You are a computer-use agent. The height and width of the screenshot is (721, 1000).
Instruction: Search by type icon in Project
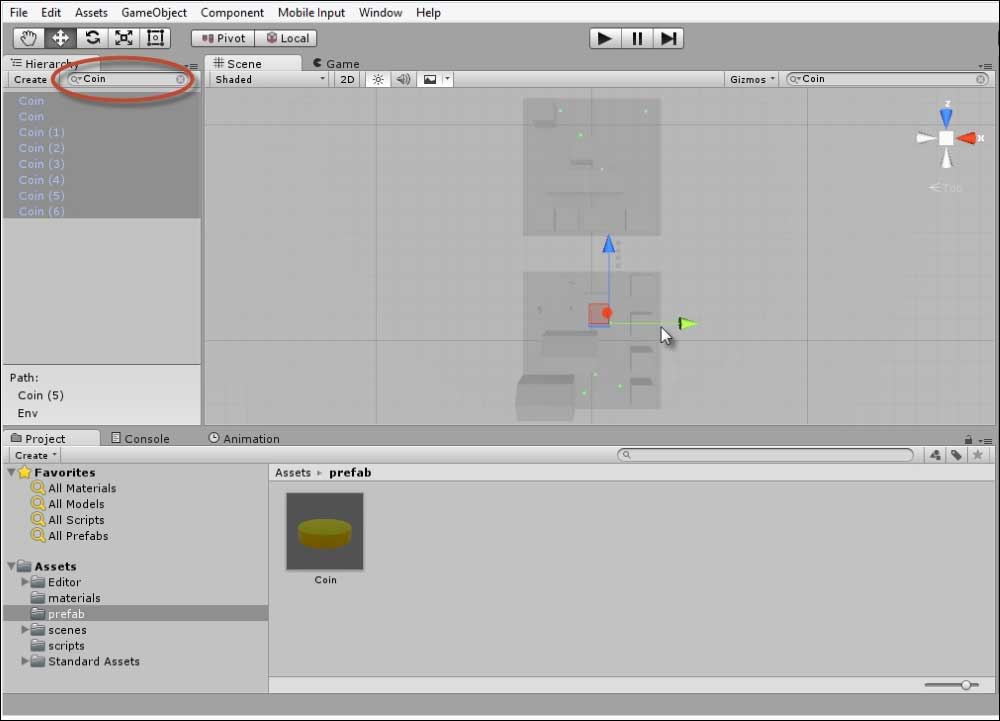(935, 455)
